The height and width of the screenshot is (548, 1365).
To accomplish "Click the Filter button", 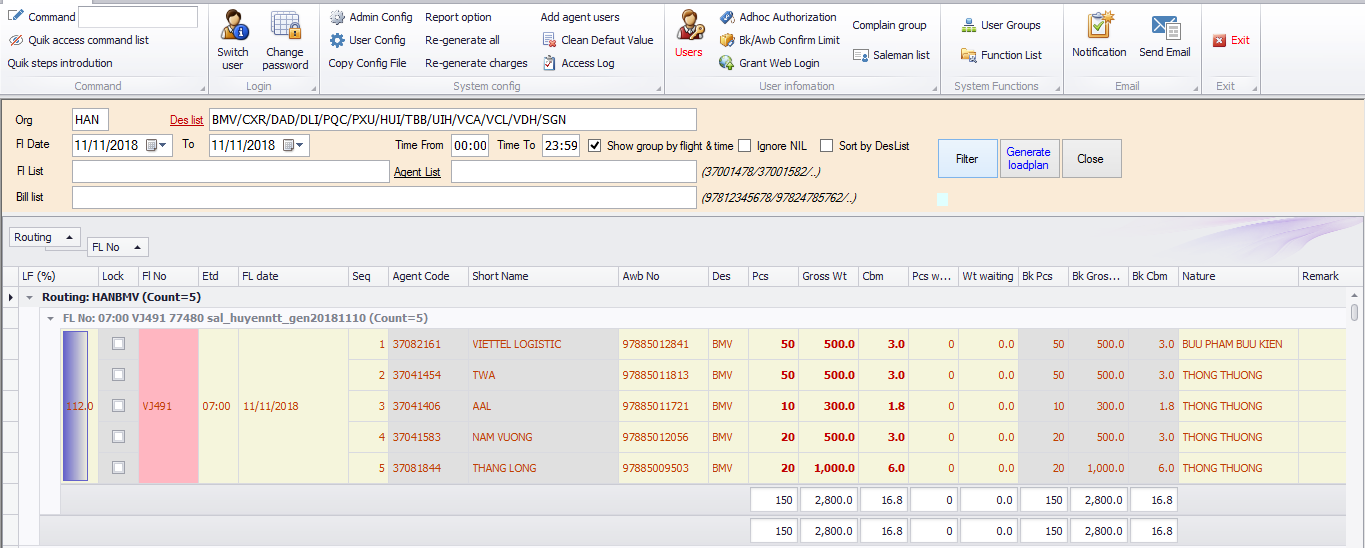I will [x=967, y=159].
